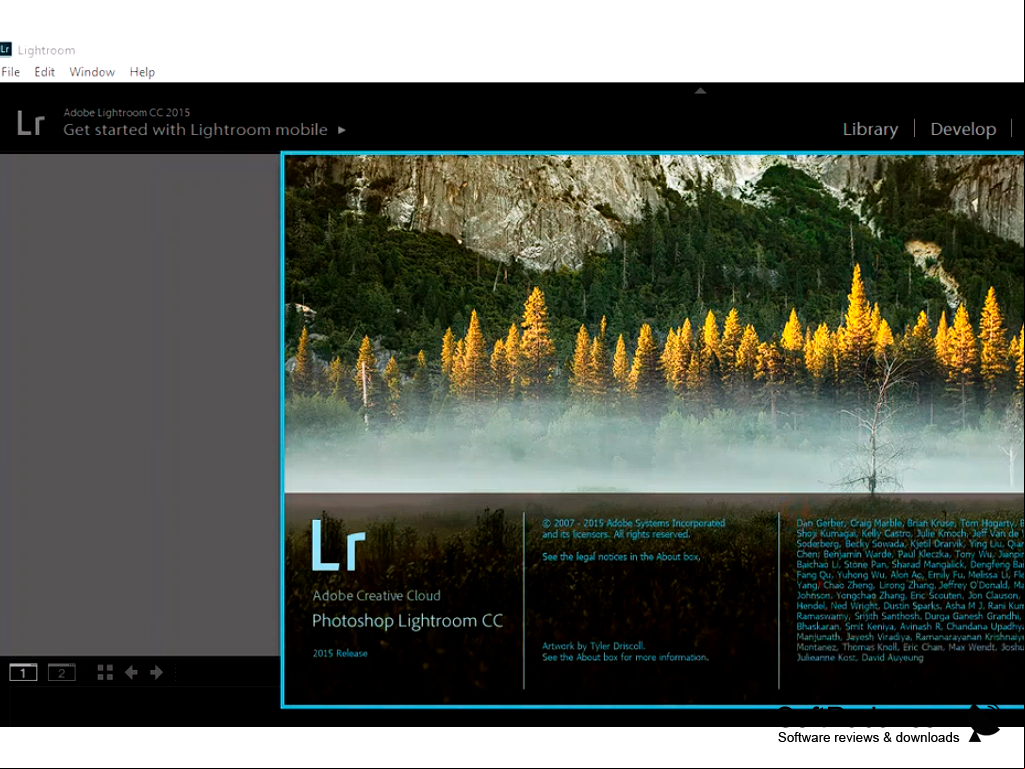The width and height of the screenshot is (1025, 769).
Task: Click the "Adobe Lightroom CC 2015" header text
Action: pos(127,112)
